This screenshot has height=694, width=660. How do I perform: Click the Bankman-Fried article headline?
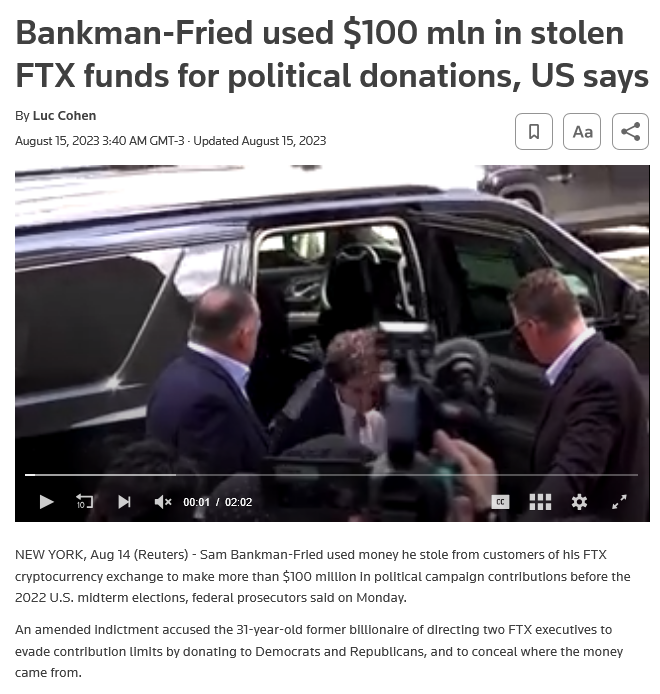tap(332, 54)
